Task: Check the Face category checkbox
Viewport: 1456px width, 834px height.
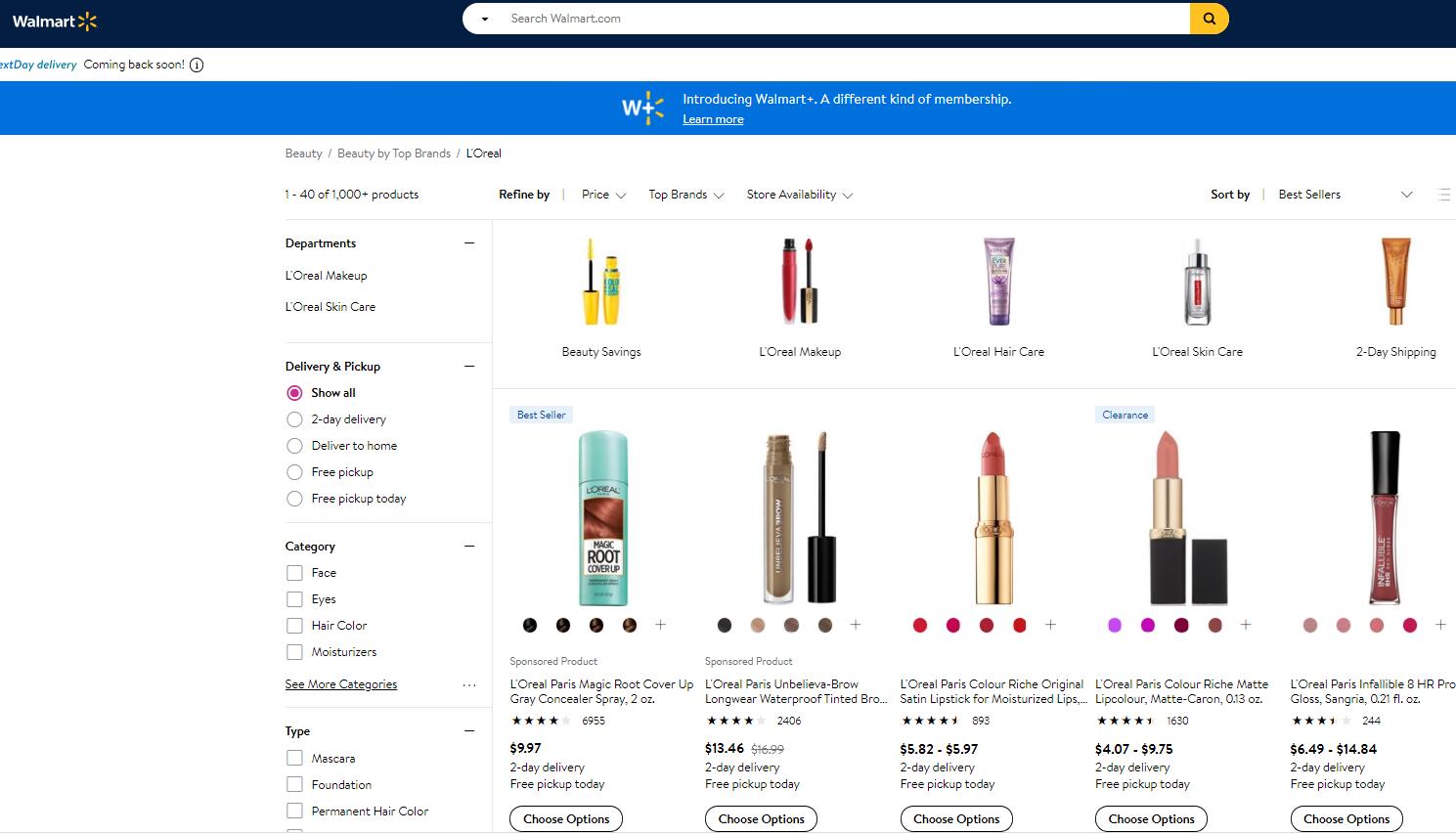Action: click(x=294, y=573)
